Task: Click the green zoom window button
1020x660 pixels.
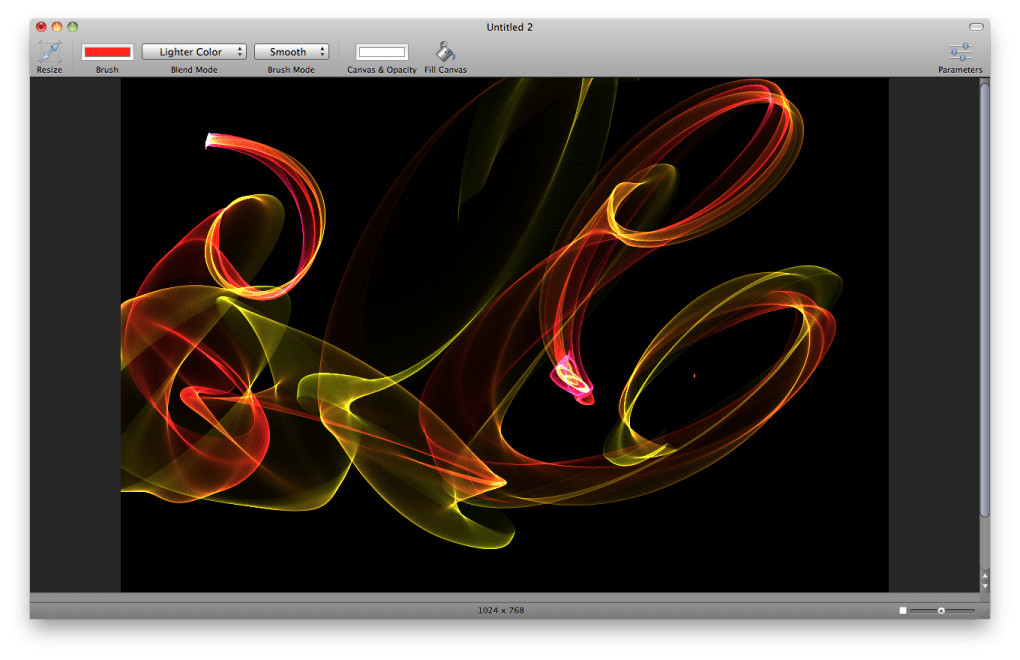Action: (72, 27)
